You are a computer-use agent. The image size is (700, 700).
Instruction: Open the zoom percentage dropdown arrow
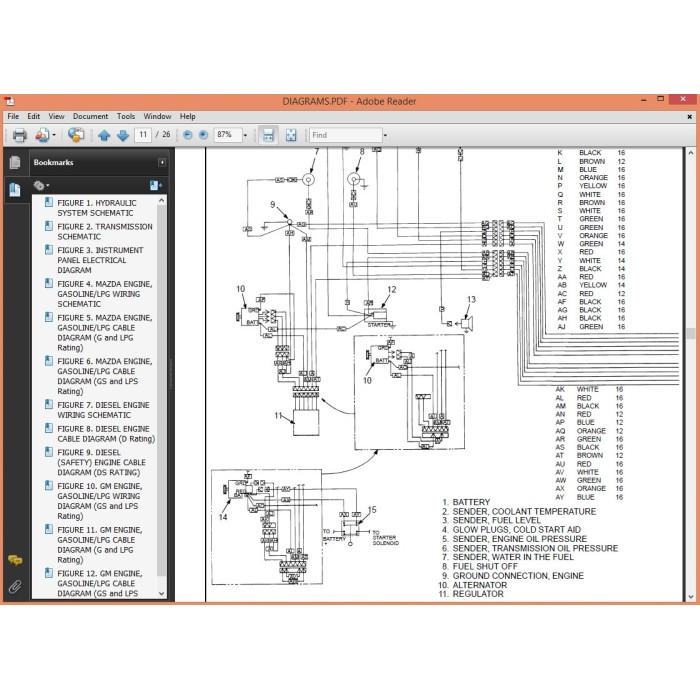tap(245, 135)
